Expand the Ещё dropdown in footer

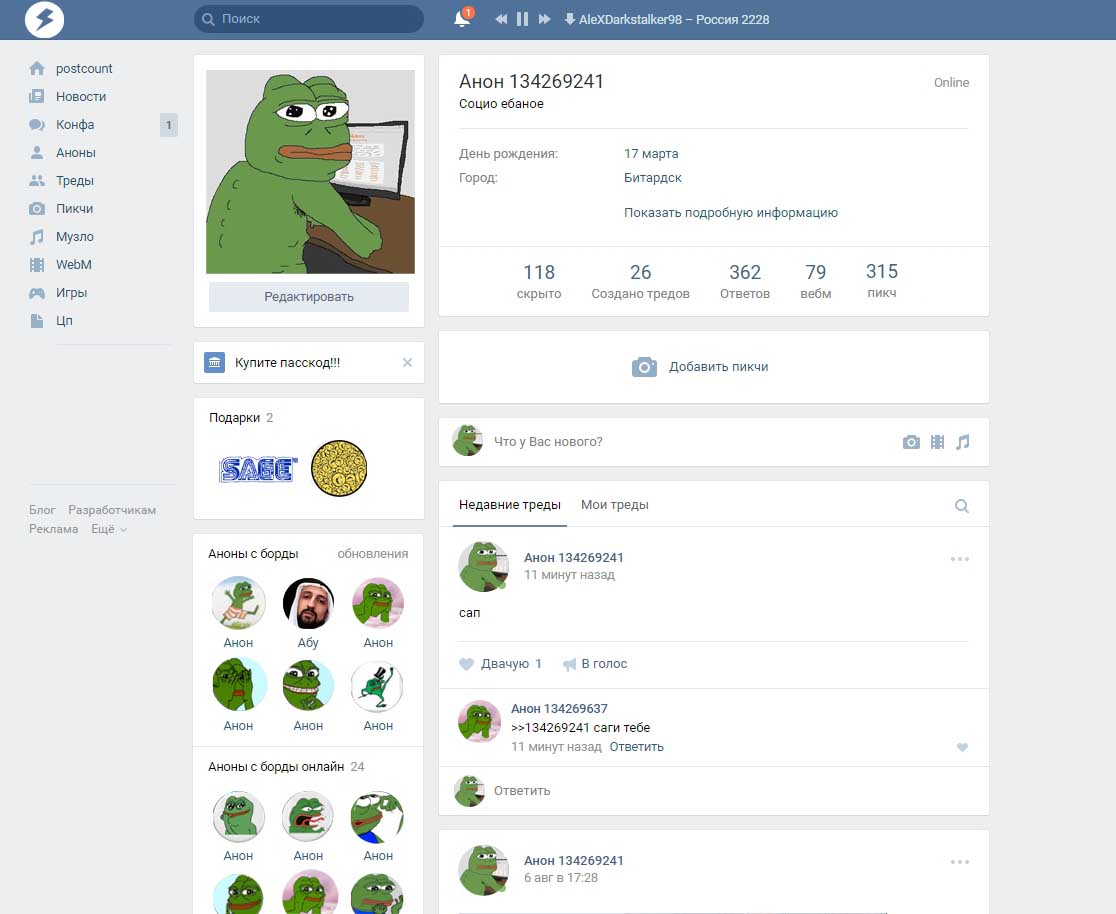click(109, 529)
